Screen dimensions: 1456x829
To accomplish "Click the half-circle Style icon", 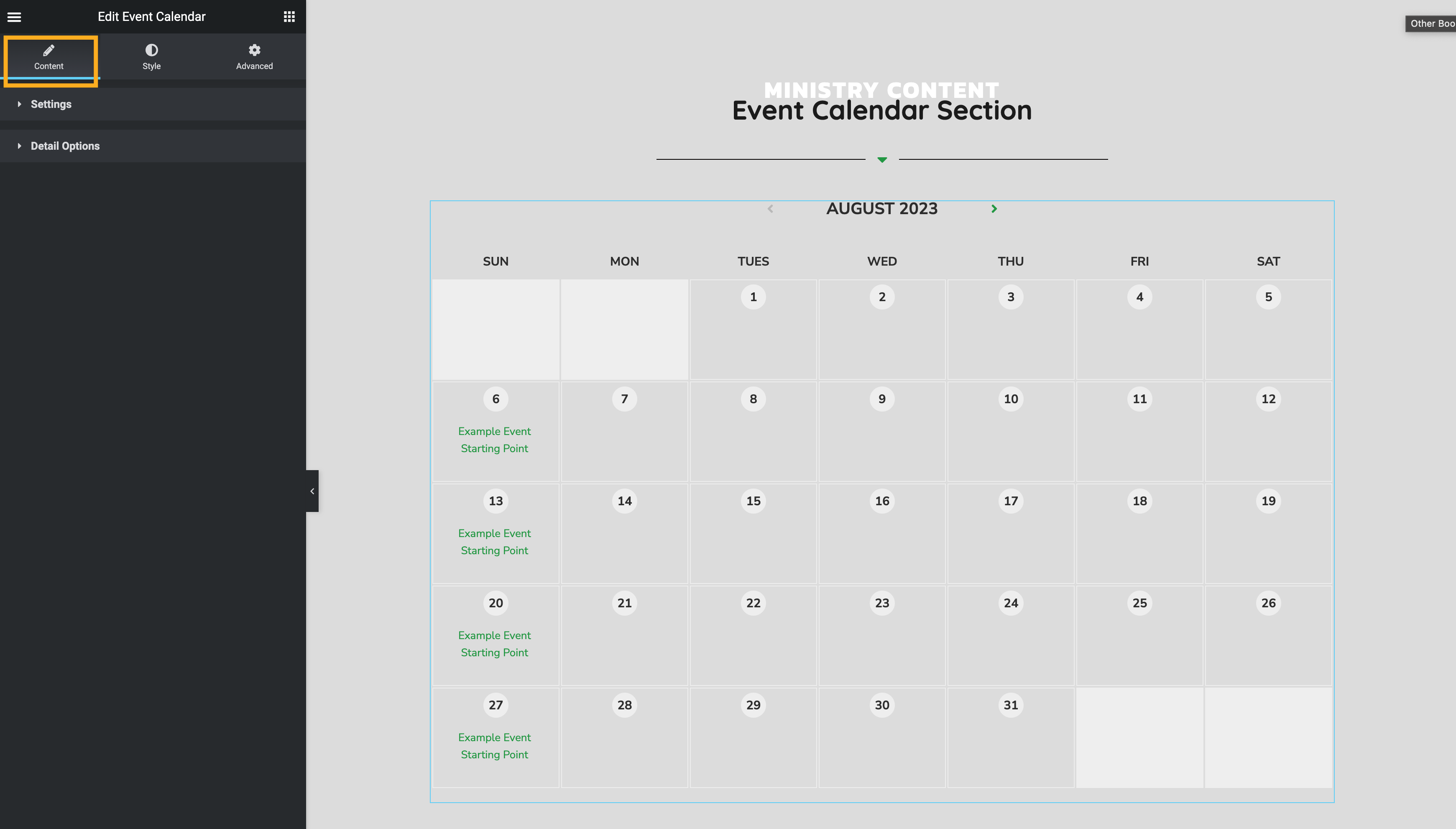I will click(151, 50).
